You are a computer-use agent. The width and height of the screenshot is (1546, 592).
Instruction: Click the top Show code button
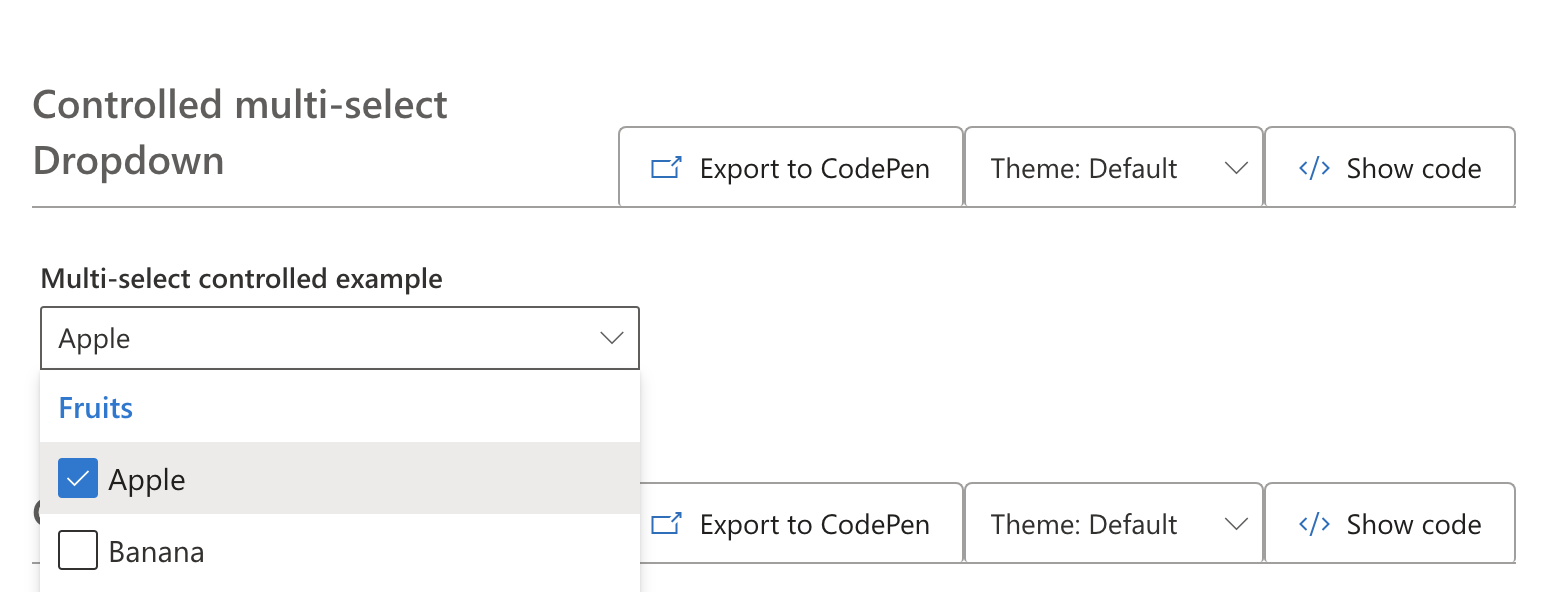(1390, 168)
